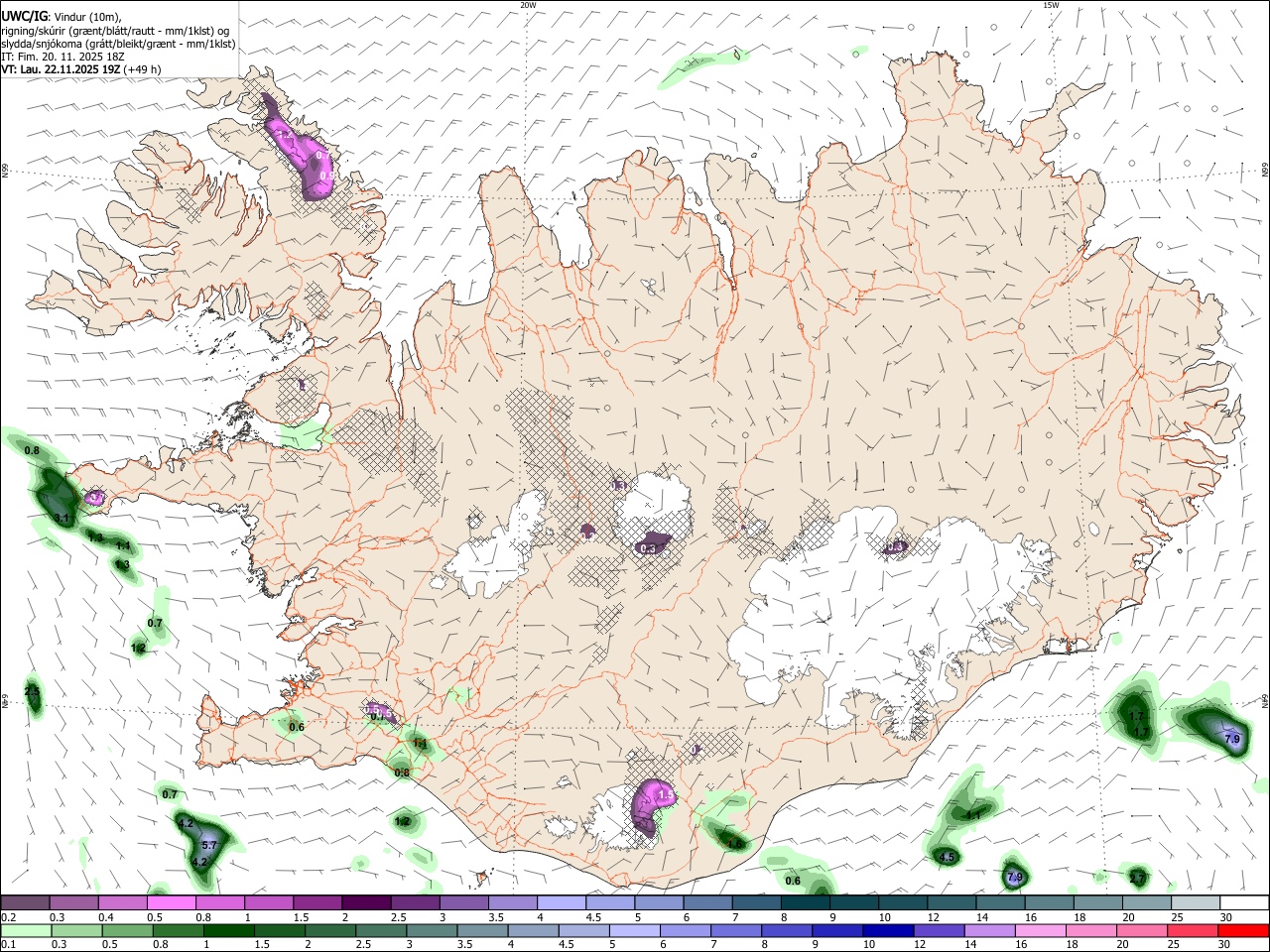This screenshot has height=952, width=1270.
Task: Pick the darkest purple 2 swatch, upper legend row
Action: 366,902
